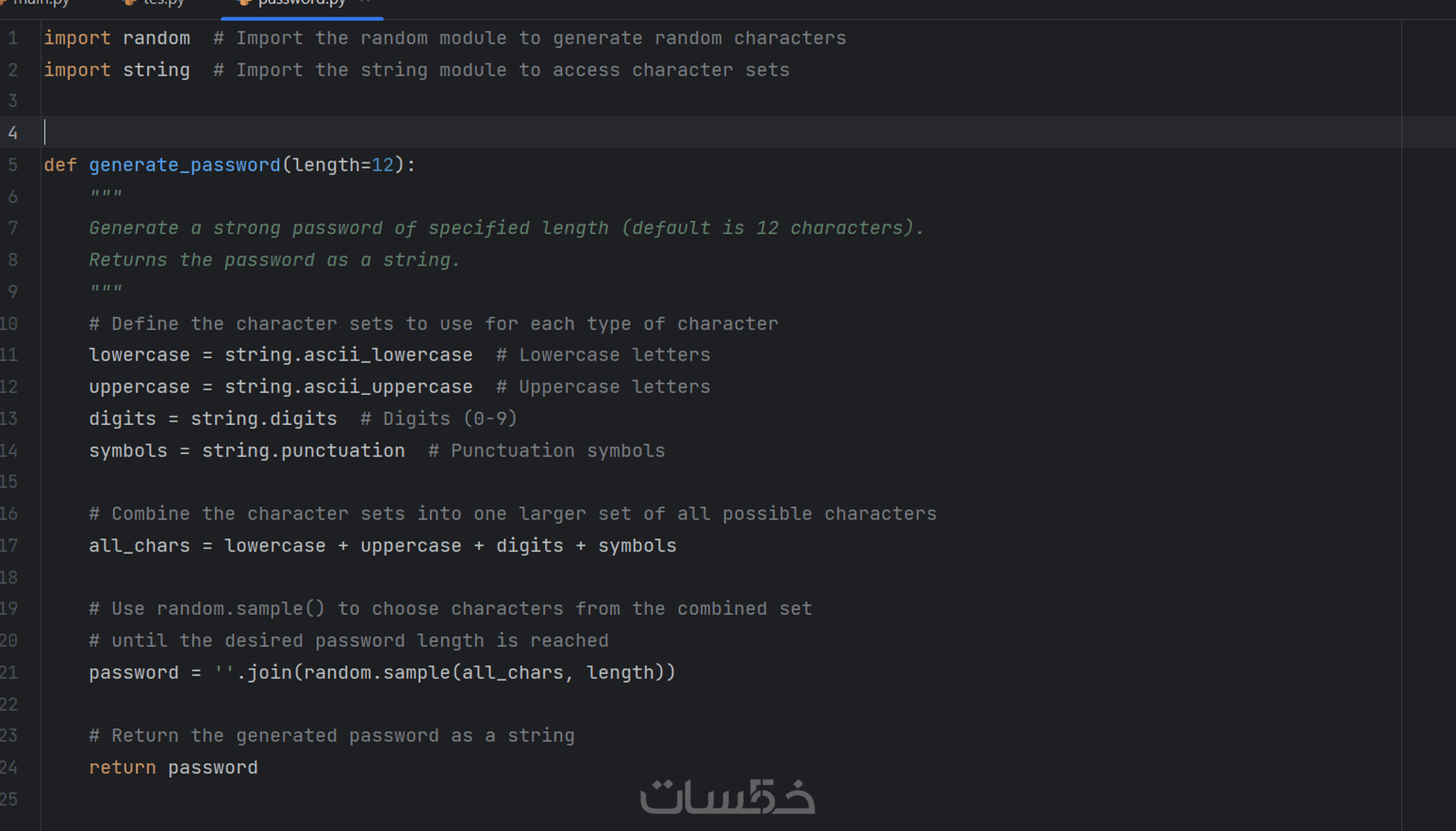Select the password.py tab label
Viewport: 1456px width, 831px height.
pos(301,3)
